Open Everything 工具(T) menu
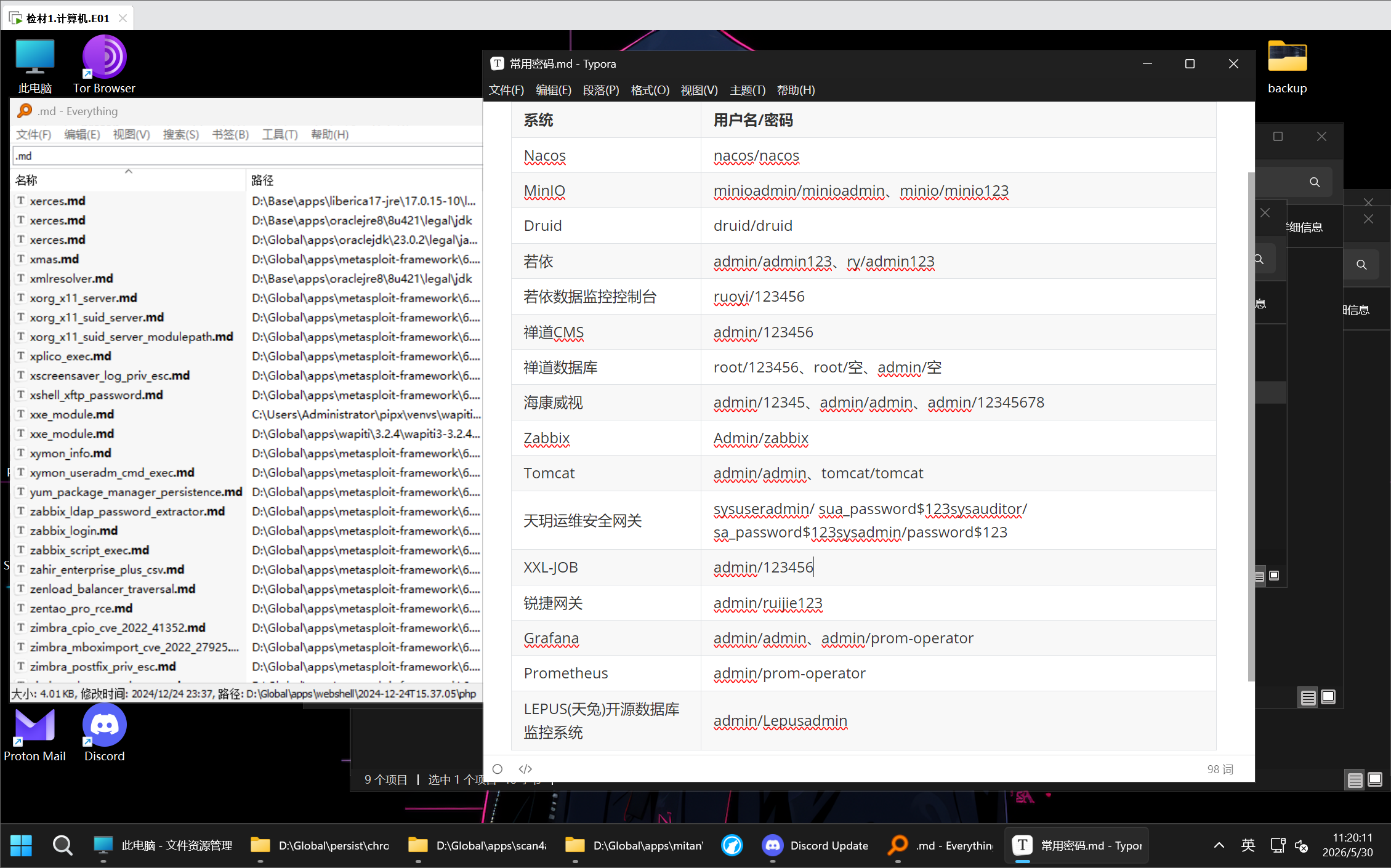The height and width of the screenshot is (868, 1391). coord(280,134)
